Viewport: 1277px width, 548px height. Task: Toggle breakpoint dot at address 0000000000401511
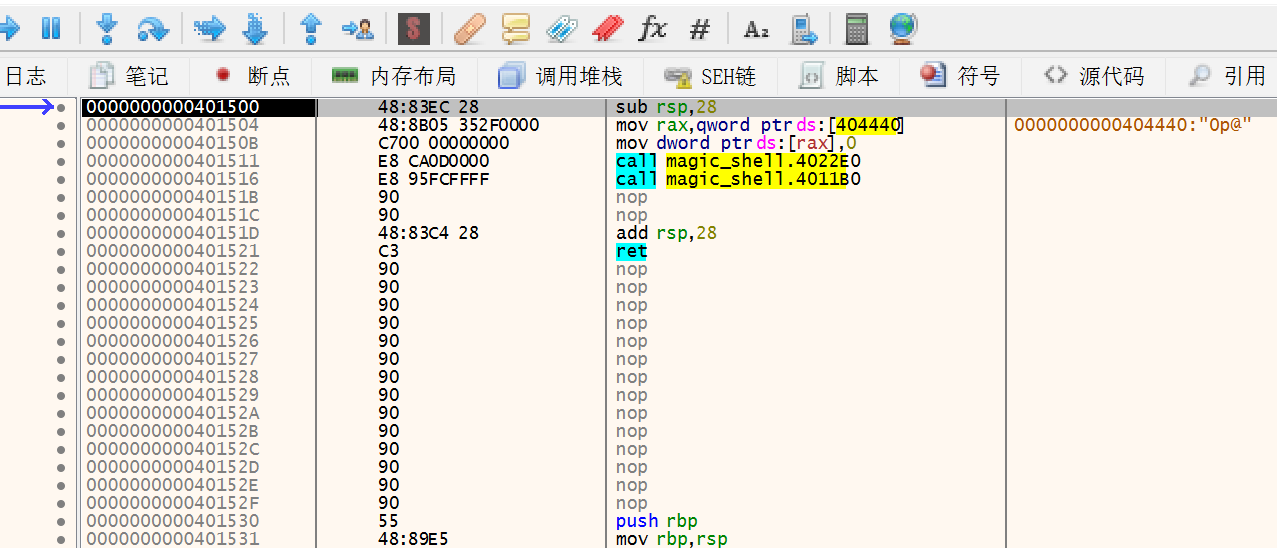tap(62, 161)
